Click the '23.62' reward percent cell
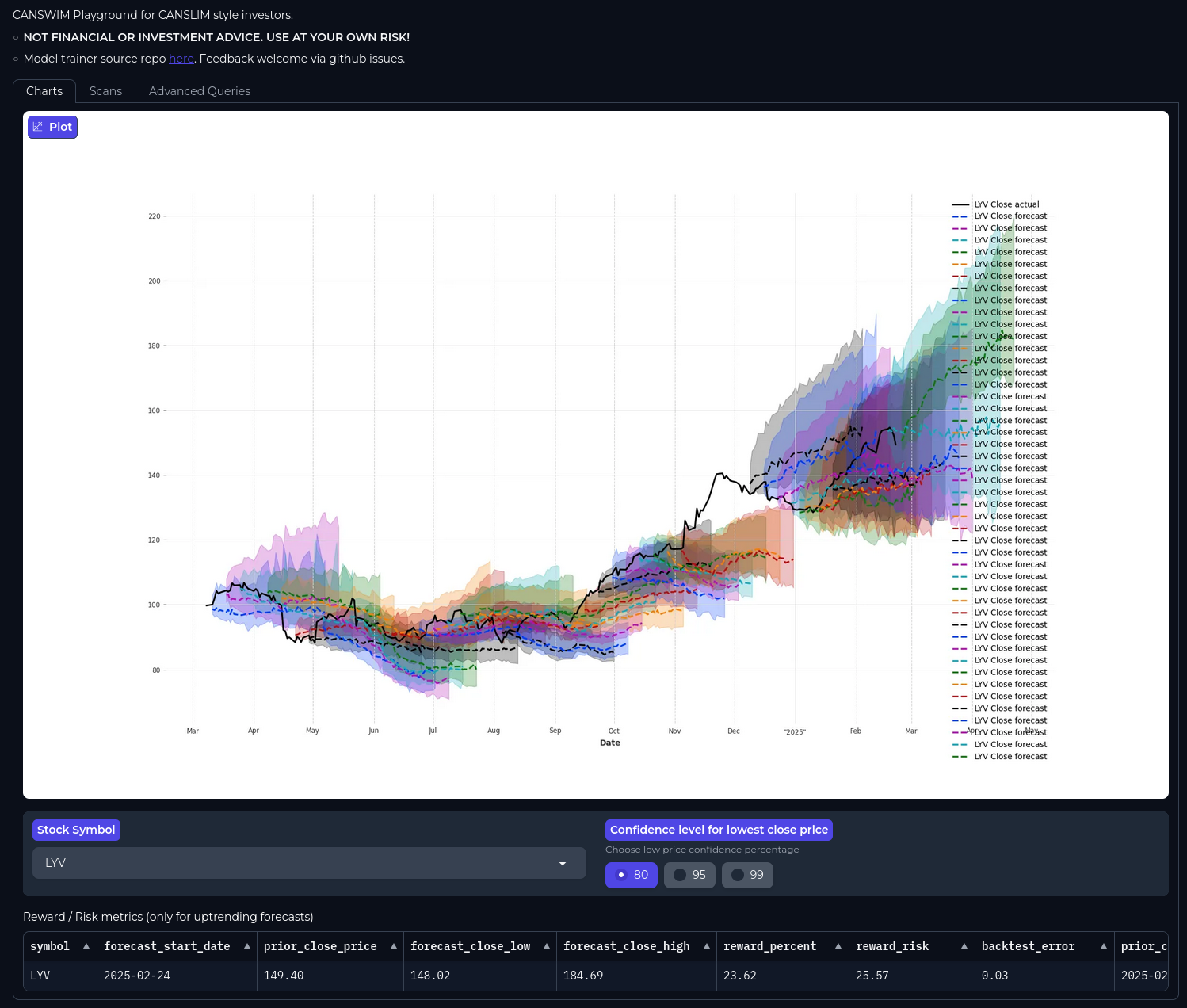Viewport: 1187px width, 1008px height. click(783, 976)
